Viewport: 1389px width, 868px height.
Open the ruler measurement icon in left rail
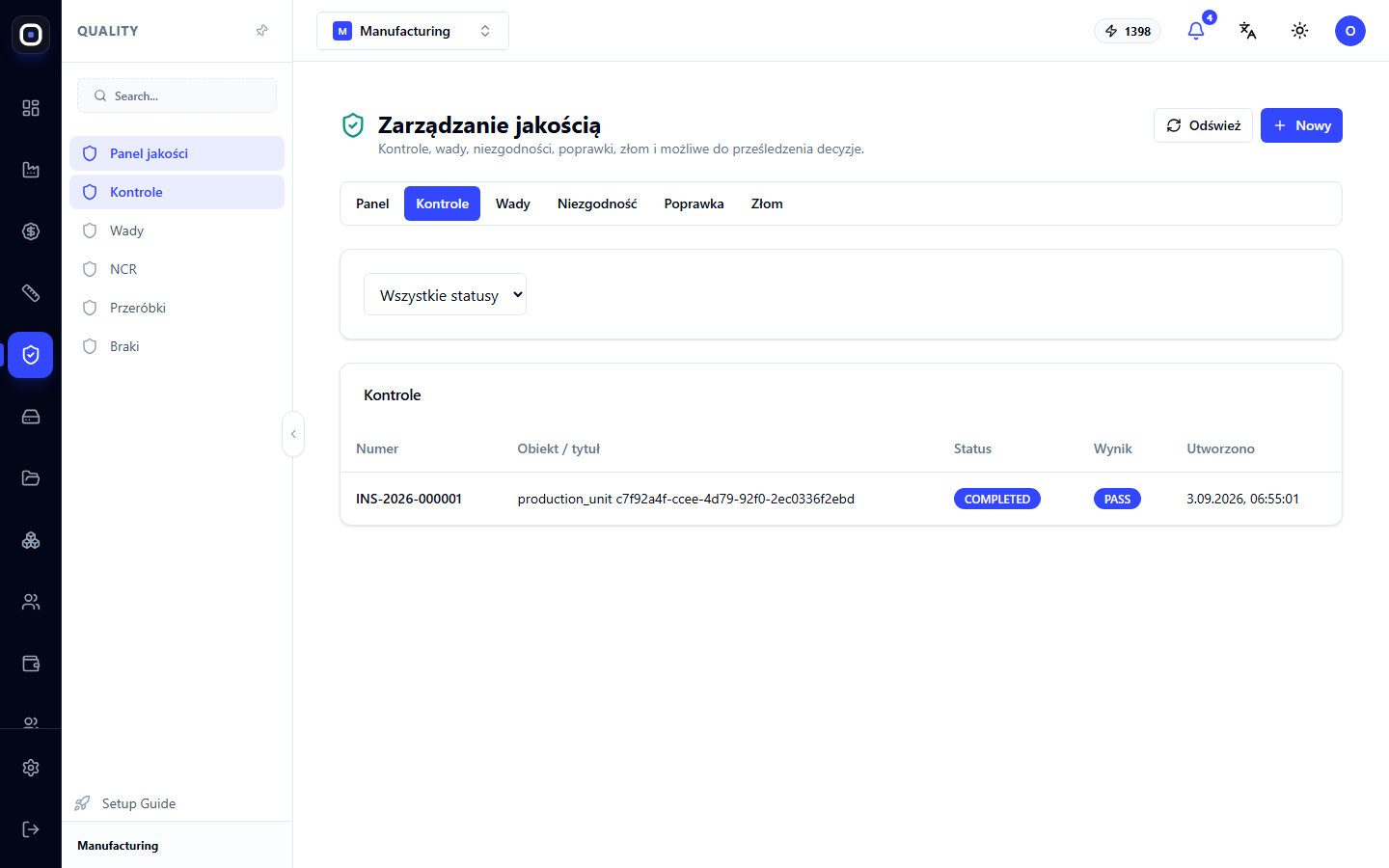coord(31,293)
